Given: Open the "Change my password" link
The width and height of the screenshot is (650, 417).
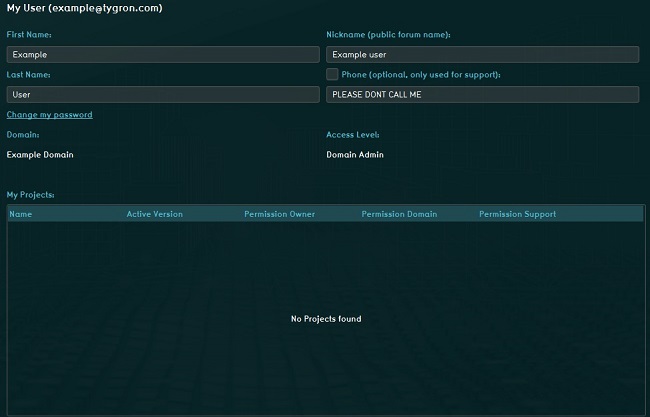Looking at the screenshot, I should (50, 115).
